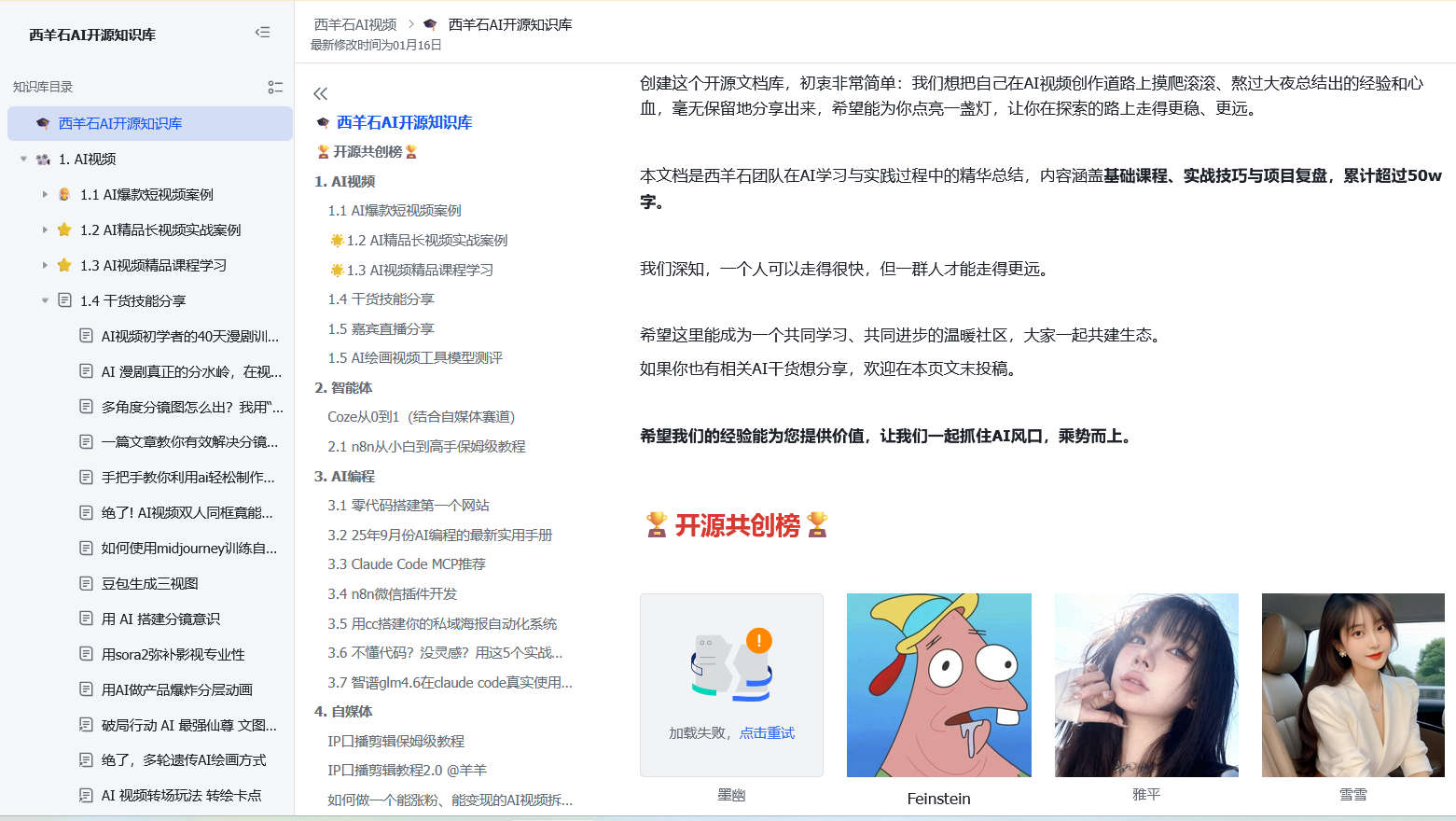Open the outline title 西羊石AI开源知识库
The width and height of the screenshot is (1456, 821).
click(x=404, y=122)
